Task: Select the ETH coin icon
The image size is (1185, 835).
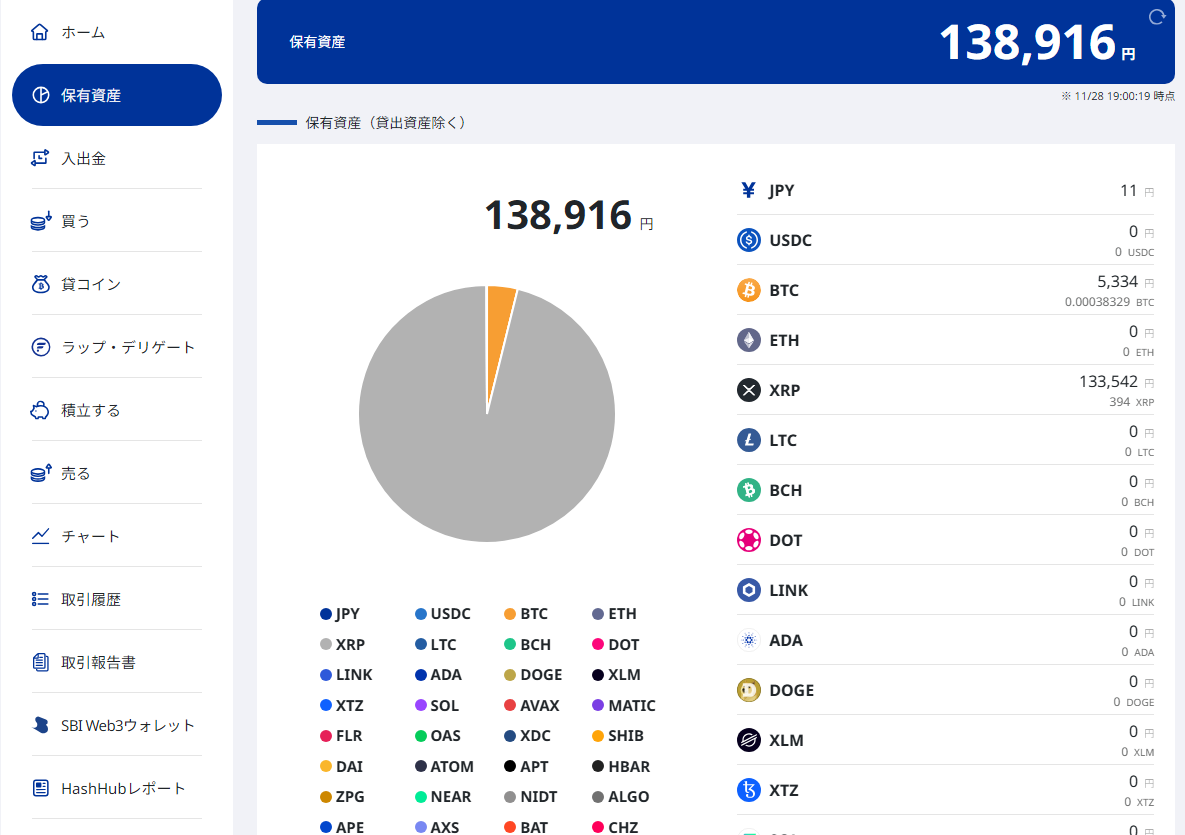Action: (748, 340)
